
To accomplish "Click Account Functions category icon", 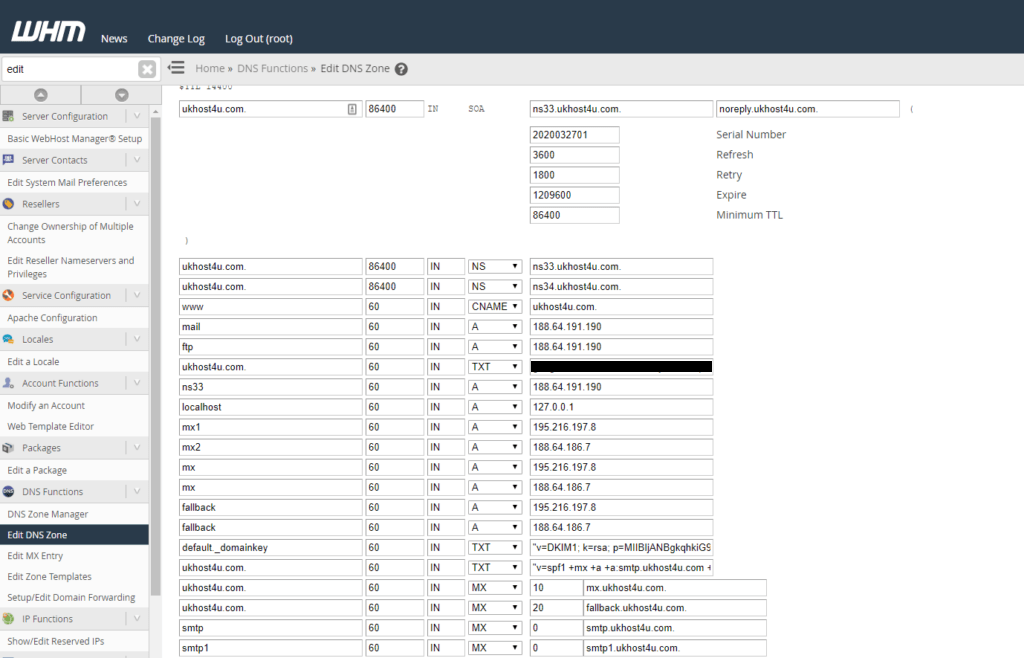I will click(x=8, y=383).
